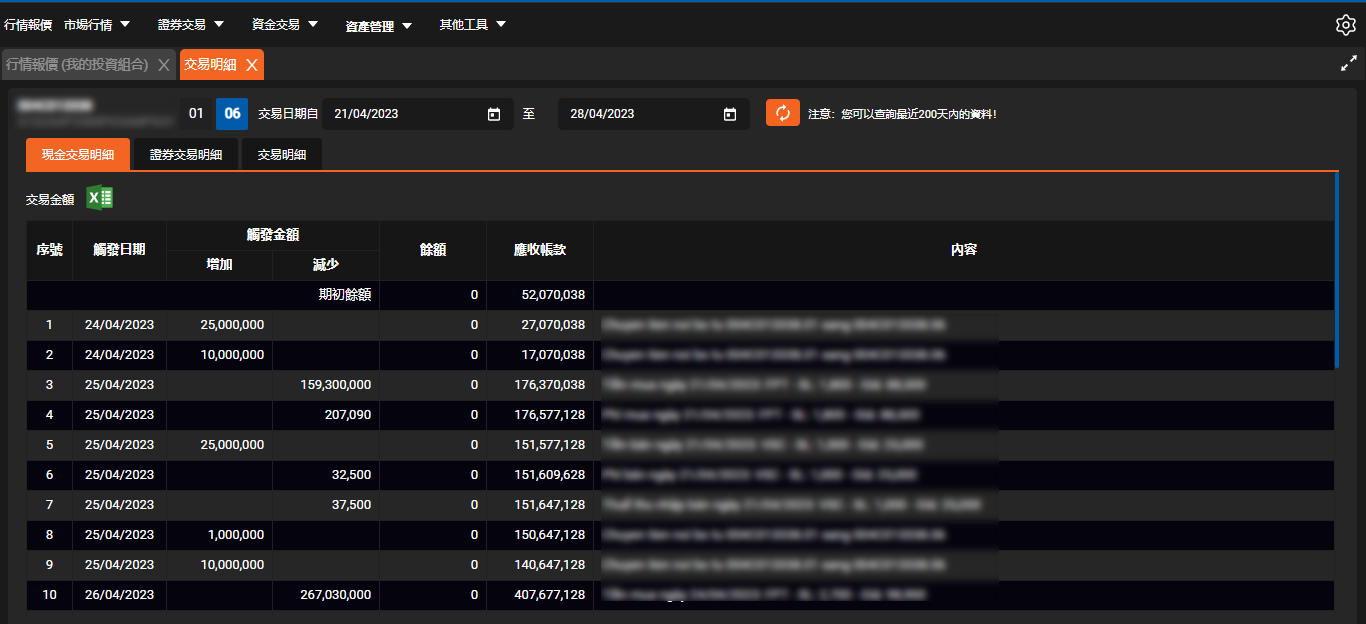Click the blue vertical scrollbar
Image resolution: width=1366 pixels, height=624 pixels.
click(x=1337, y=270)
